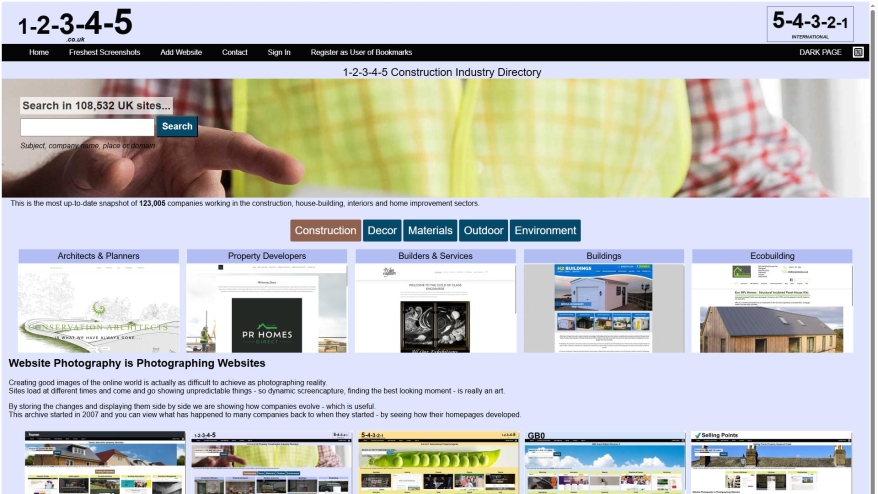This screenshot has width=878, height=494.
Task: Open the Outdoor category tab
Action: (x=483, y=231)
